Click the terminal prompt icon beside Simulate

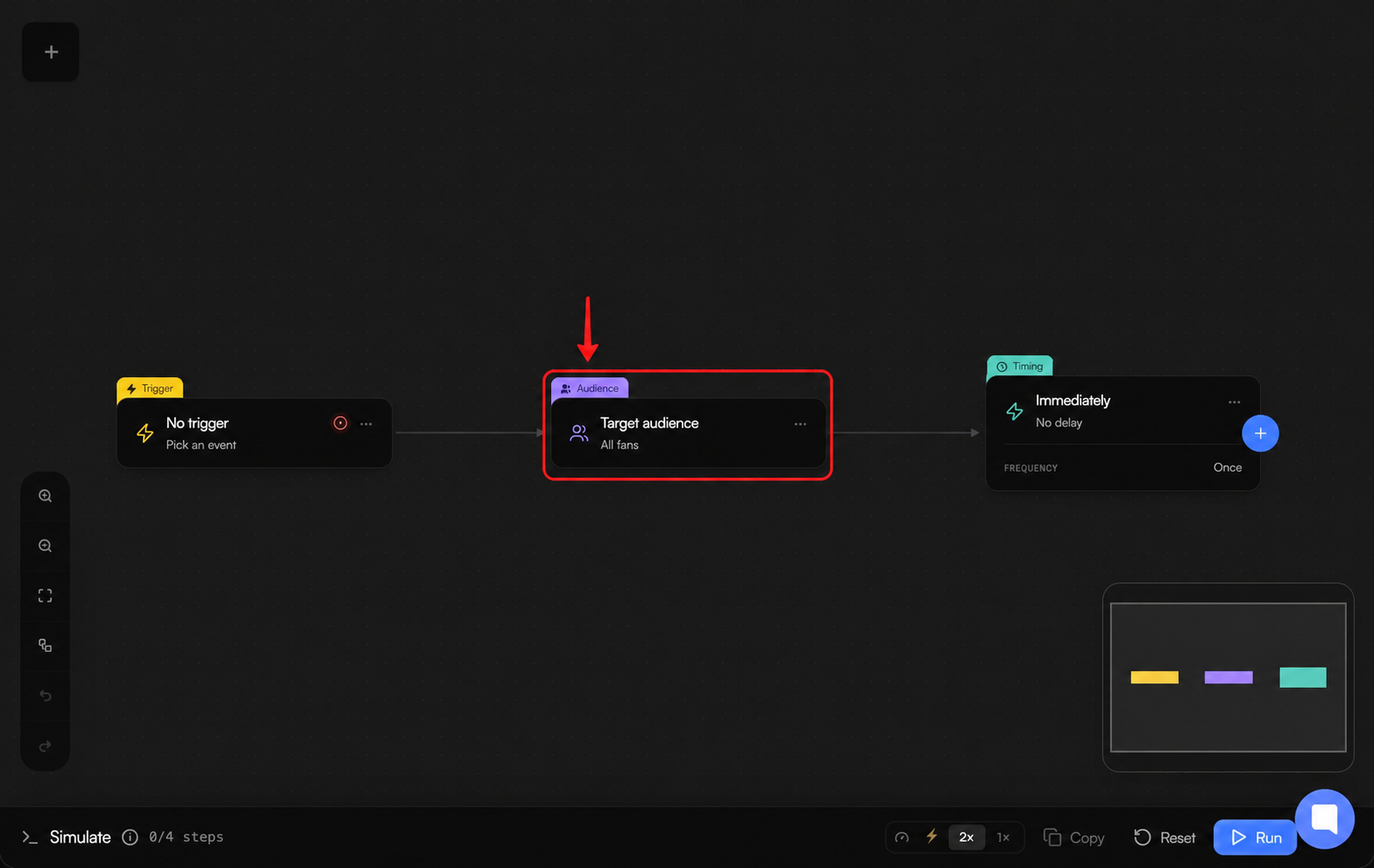pyautogui.click(x=30, y=838)
